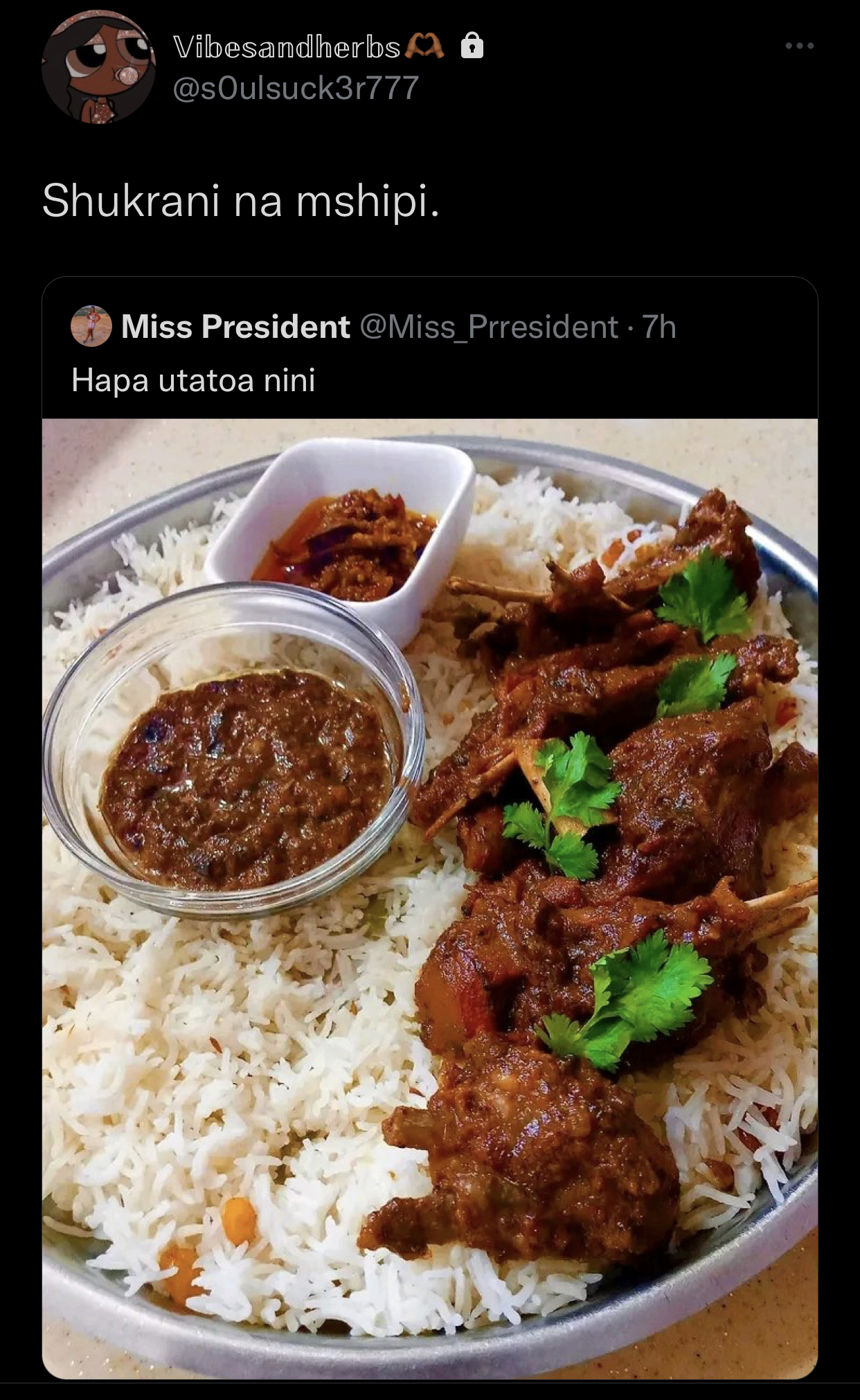860x1400 pixels.
Task: Open the @s0ulsuck3r777 handle
Action: click(x=296, y=88)
